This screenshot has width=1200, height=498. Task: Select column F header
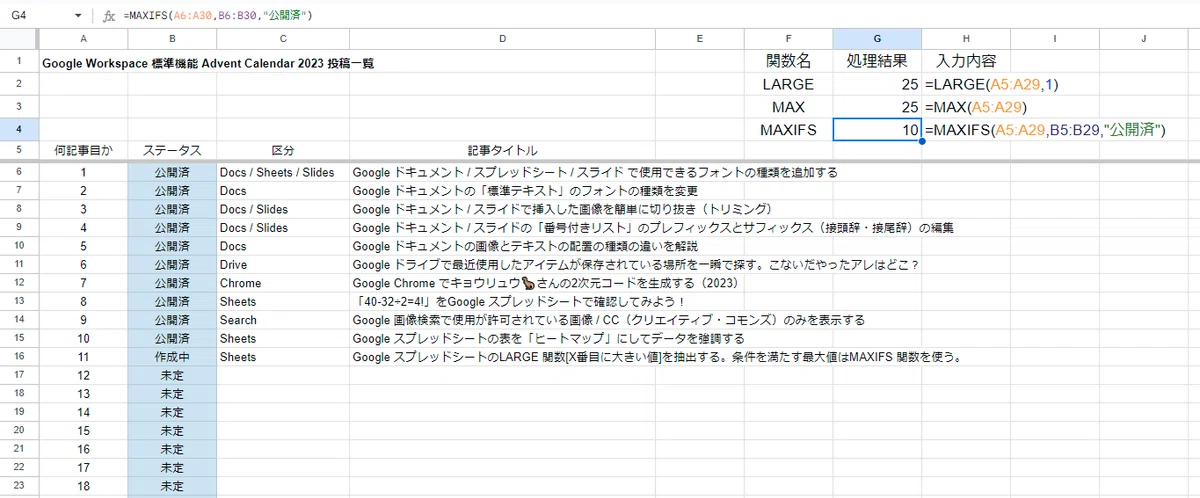click(789, 39)
